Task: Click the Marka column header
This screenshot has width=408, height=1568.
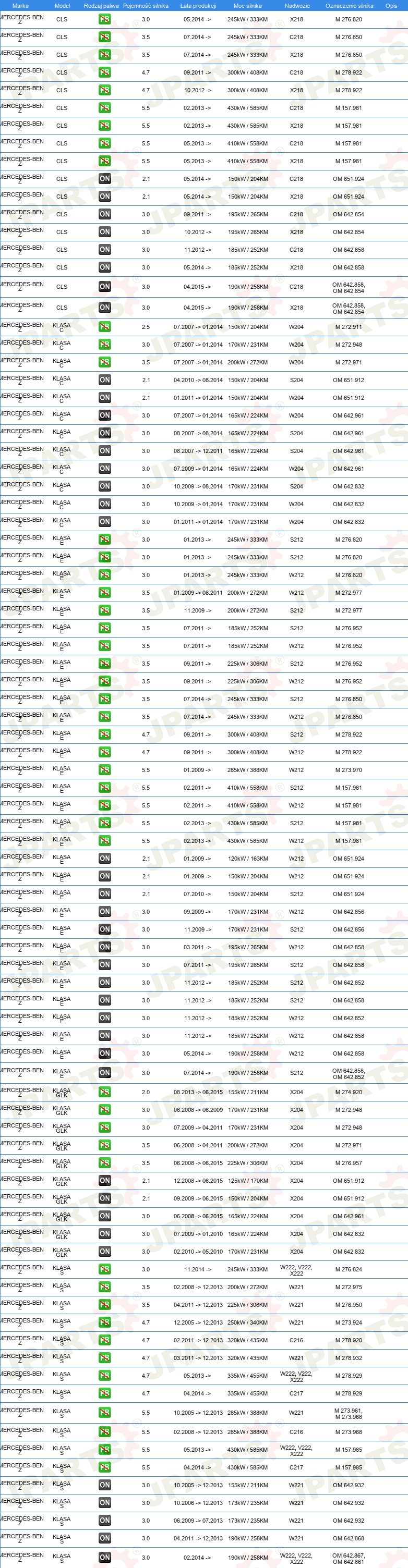Action: click(x=20, y=6)
